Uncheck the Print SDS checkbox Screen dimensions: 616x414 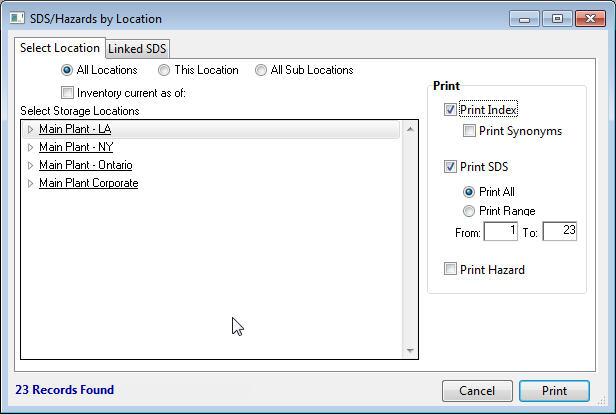click(450, 167)
